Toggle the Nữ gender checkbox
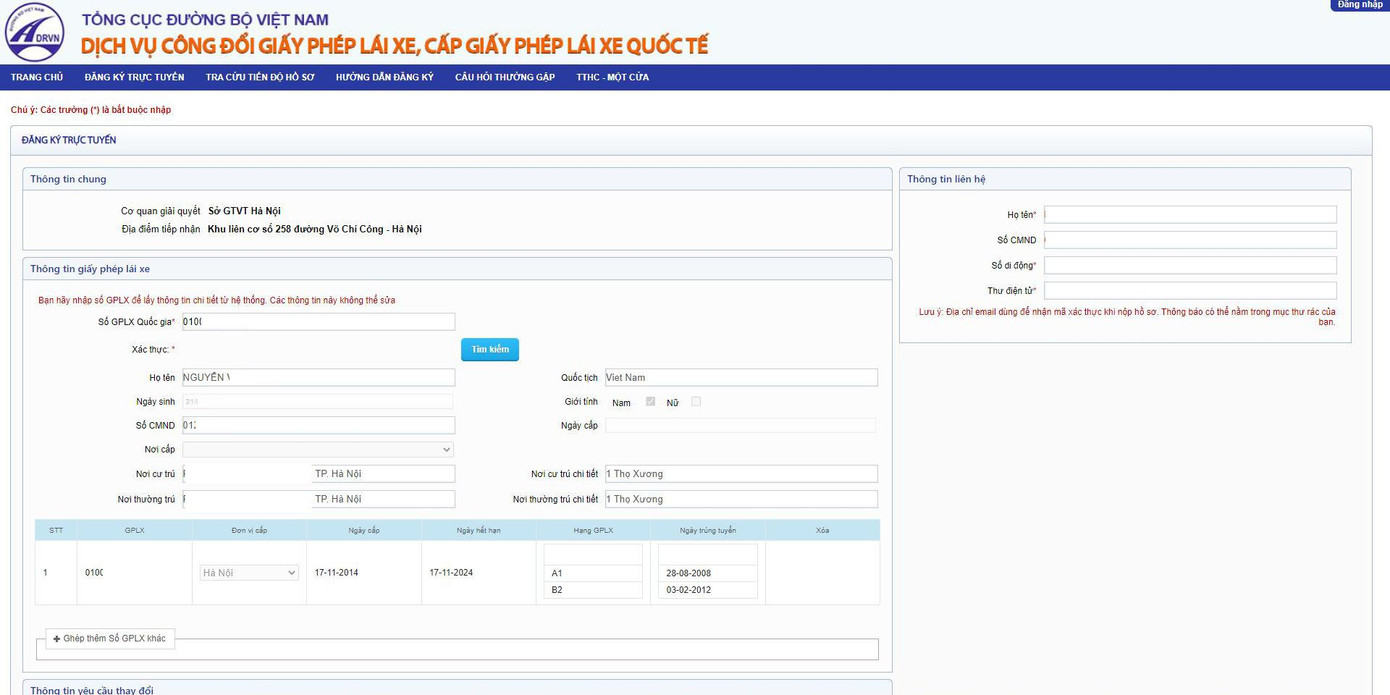The height and width of the screenshot is (695, 1390). [x=696, y=402]
